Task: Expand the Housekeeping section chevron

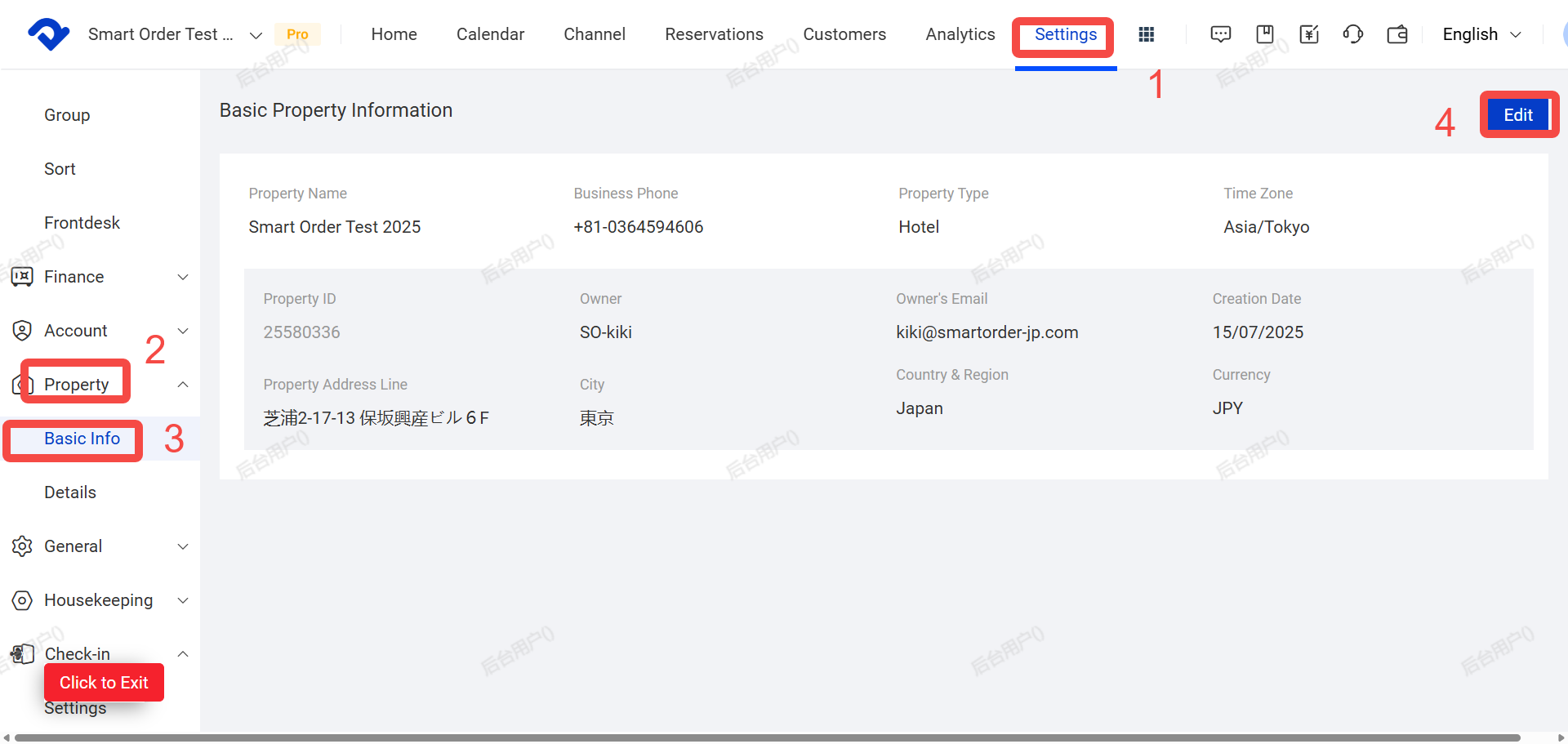Action: (x=183, y=600)
